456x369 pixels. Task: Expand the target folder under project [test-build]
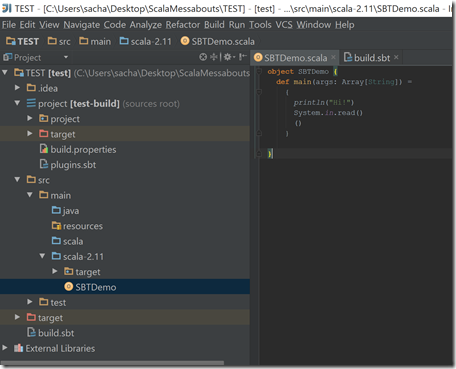point(30,134)
